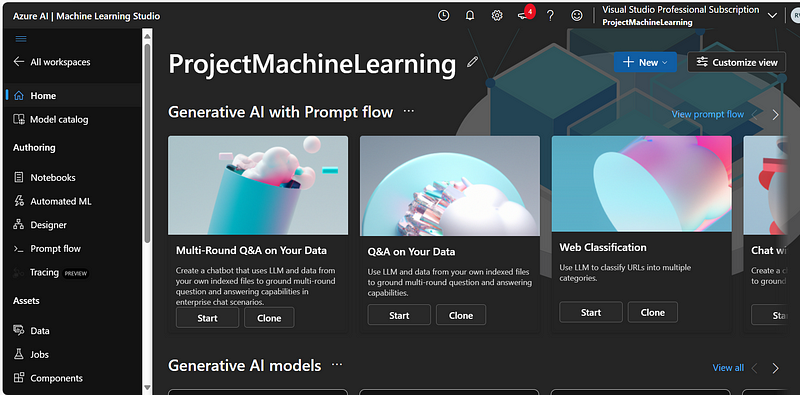
Task: Click previous arrow in Generative AI models carousel
Action: (x=755, y=368)
